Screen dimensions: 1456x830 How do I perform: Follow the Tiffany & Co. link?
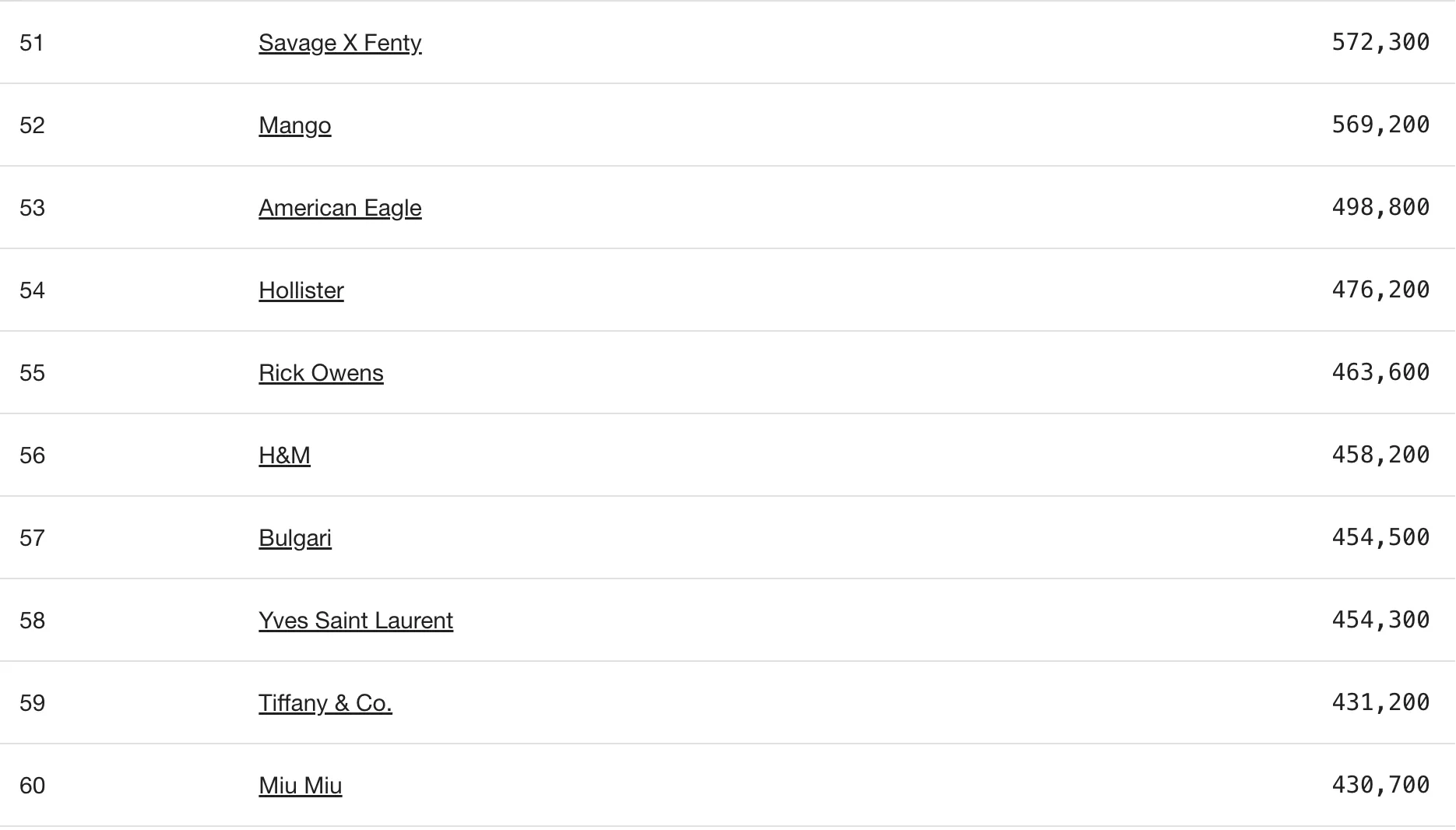[x=325, y=703]
